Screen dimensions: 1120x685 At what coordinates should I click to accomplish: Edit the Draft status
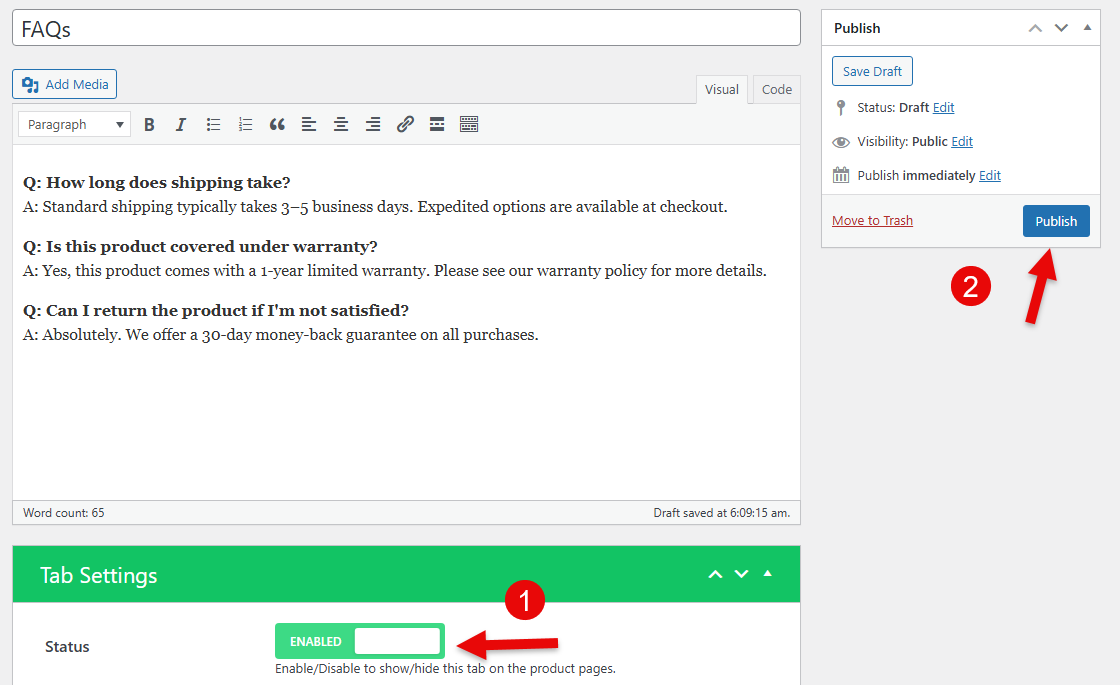coord(944,107)
